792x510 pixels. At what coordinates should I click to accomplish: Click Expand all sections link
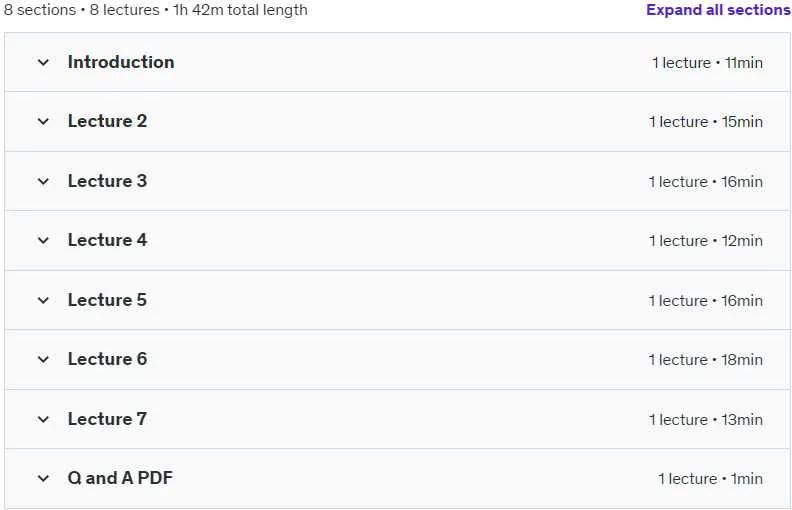(718, 10)
